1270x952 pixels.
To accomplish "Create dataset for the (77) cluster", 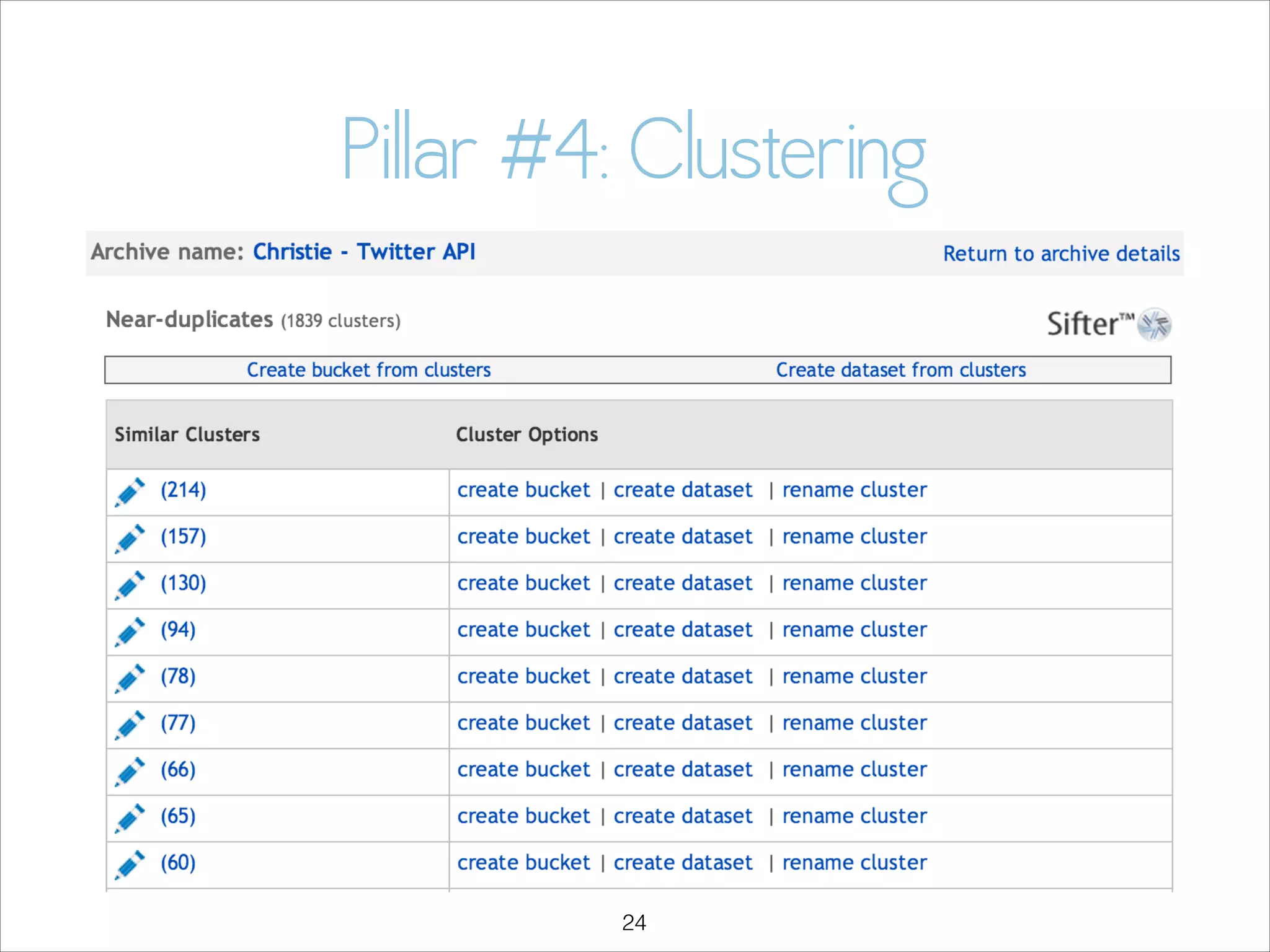I will pos(683,723).
